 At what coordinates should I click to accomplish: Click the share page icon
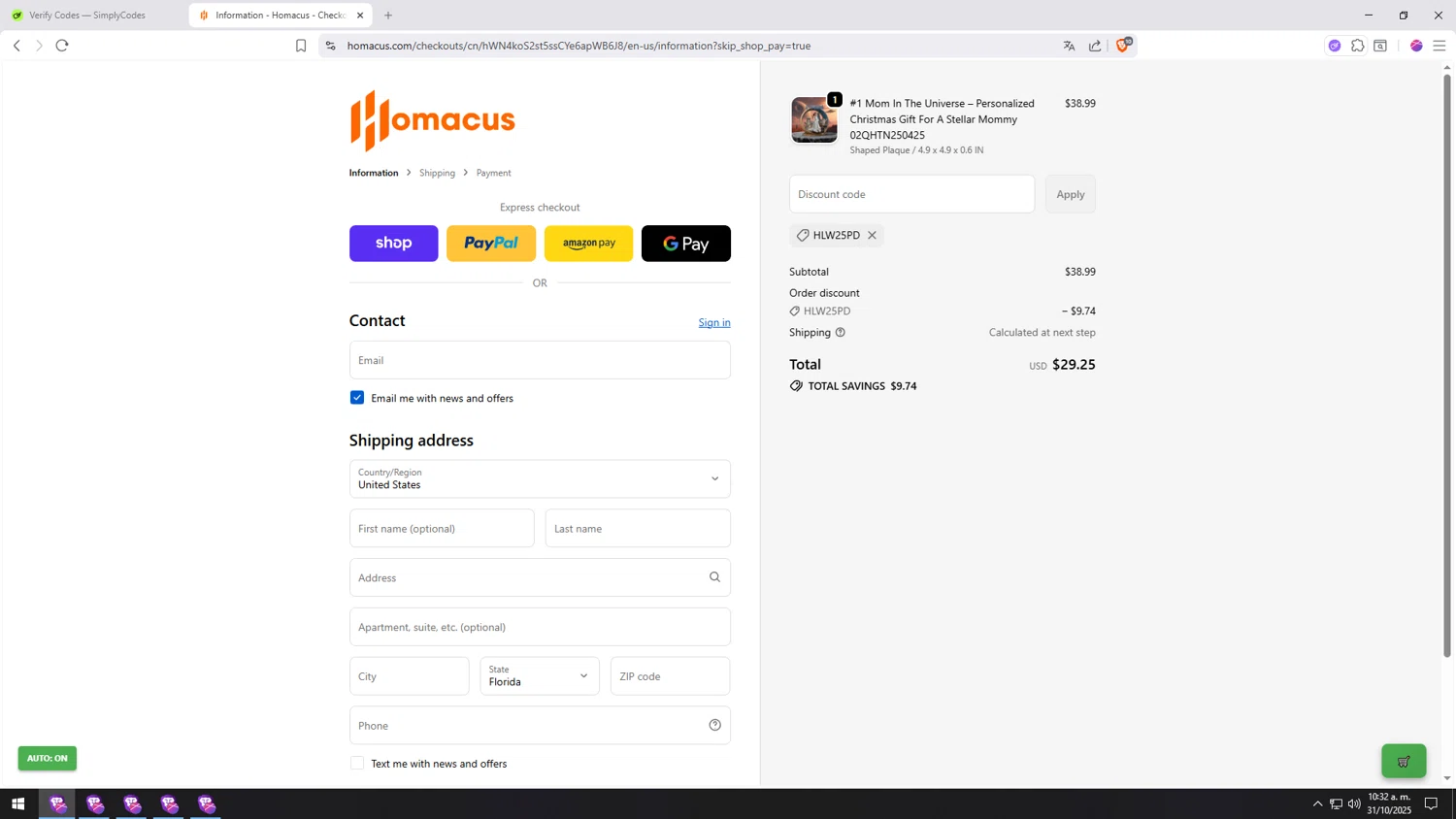1095,46
